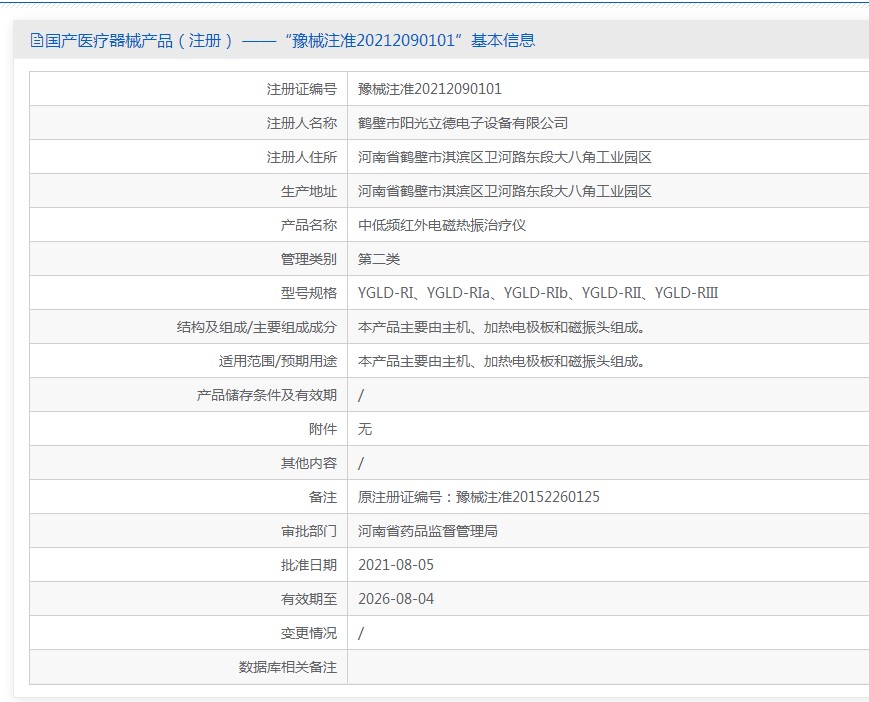Image resolution: width=869 pixels, height=702 pixels.
Task: Select the value 无 in the 附件 row
Action: 365,429
